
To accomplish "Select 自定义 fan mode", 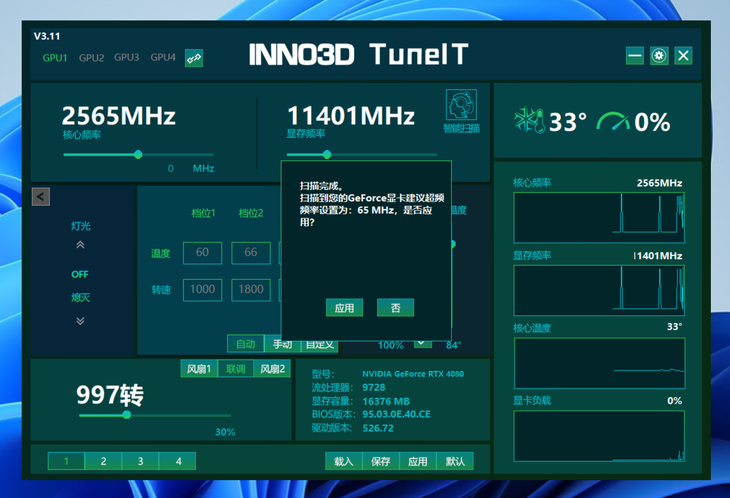I will point(319,344).
